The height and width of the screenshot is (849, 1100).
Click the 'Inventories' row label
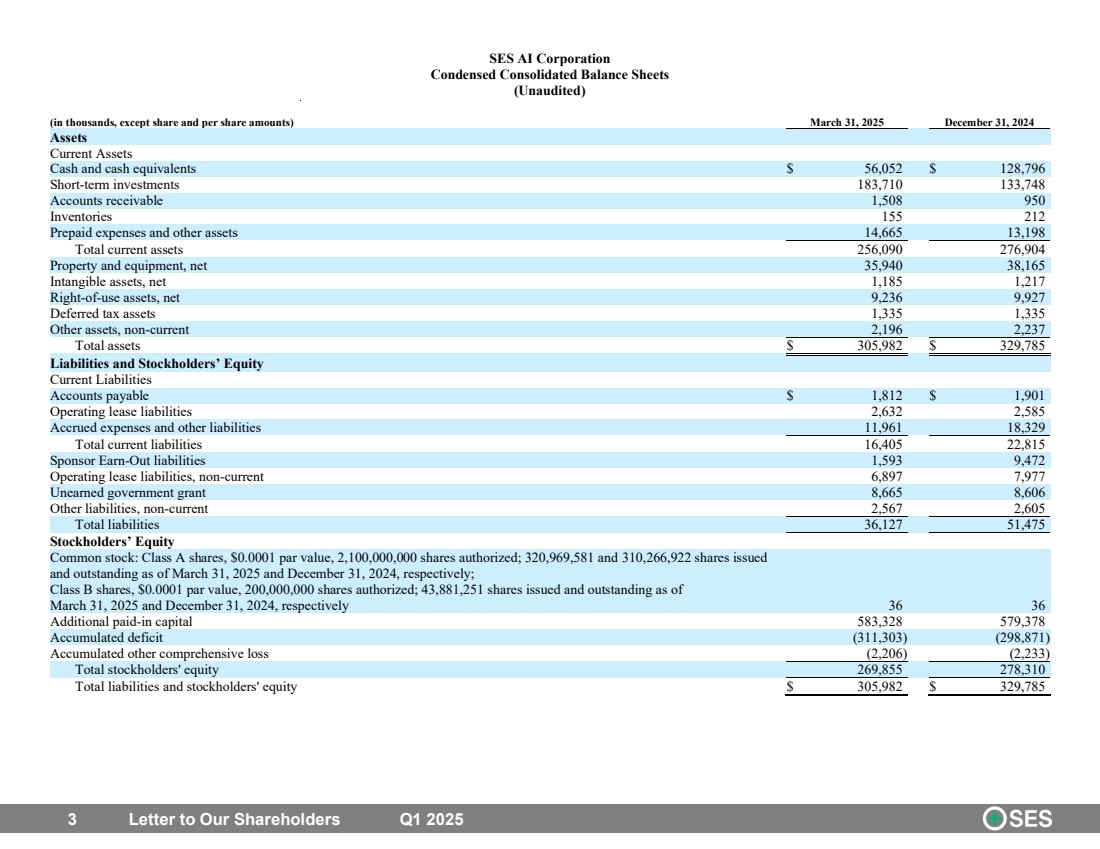[x=81, y=217]
